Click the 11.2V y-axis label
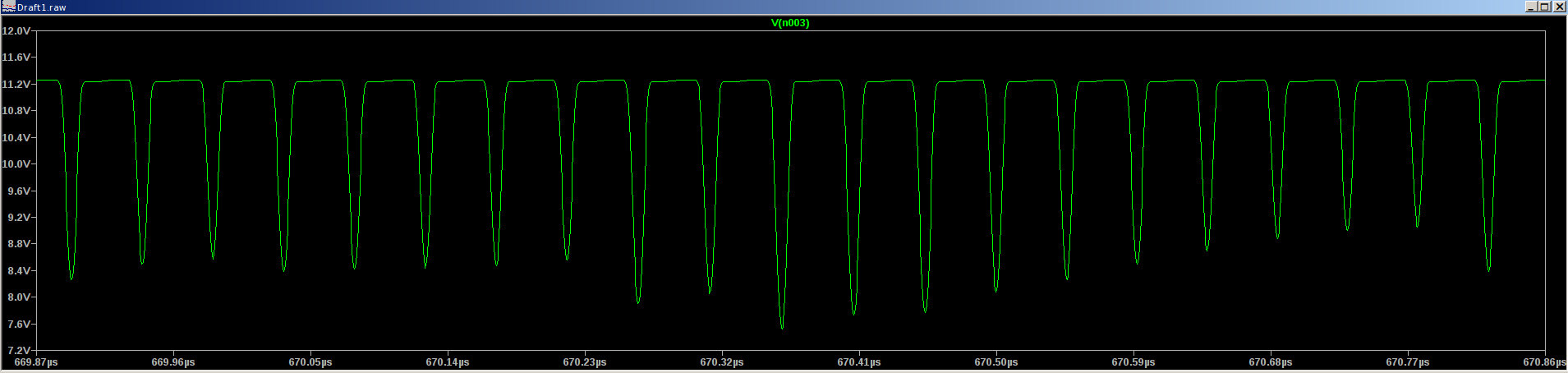This screenshot has height=373, width=1568. (16, 85)
